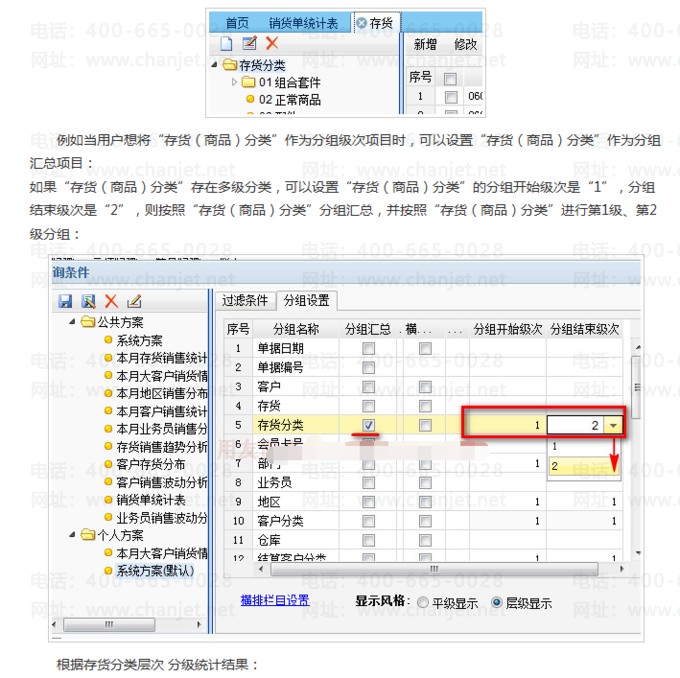Tick 分组汇总 checkbox for 单据编号
Image resolution: width=680 pixels, height=678 pixels.
tap(369, 367)
